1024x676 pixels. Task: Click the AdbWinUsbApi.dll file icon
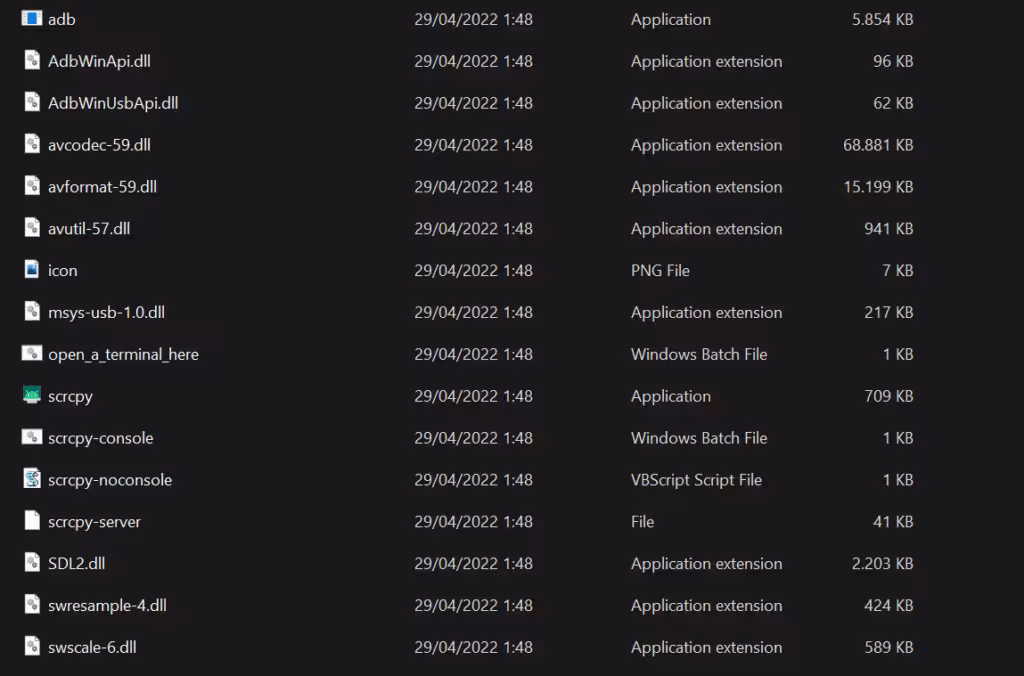point(32,102)
